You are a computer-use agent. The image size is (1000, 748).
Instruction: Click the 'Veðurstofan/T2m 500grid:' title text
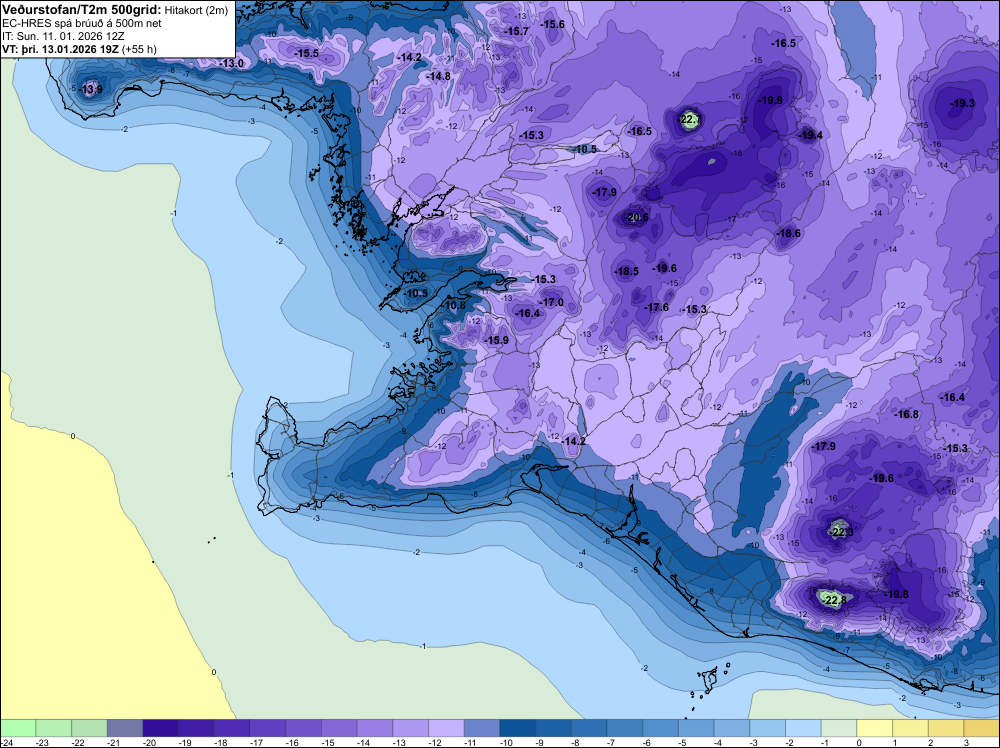(x=82, y=10)
